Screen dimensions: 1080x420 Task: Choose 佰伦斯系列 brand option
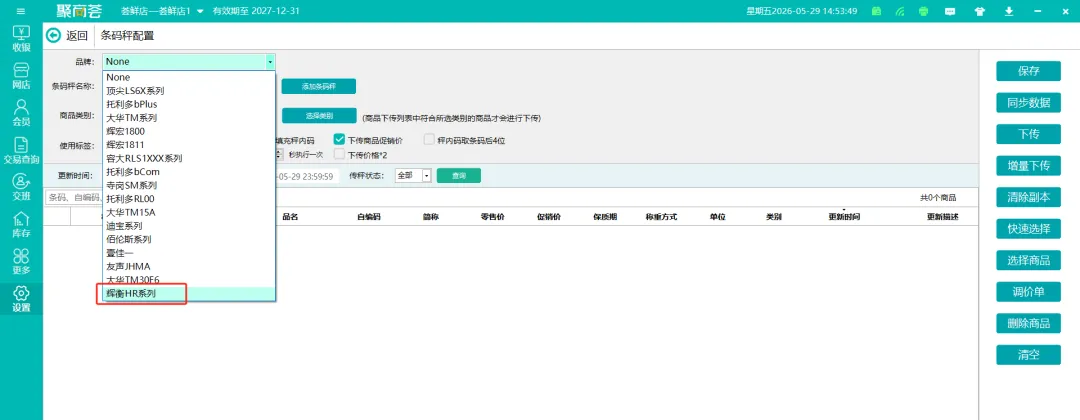(x=189, y=239)
